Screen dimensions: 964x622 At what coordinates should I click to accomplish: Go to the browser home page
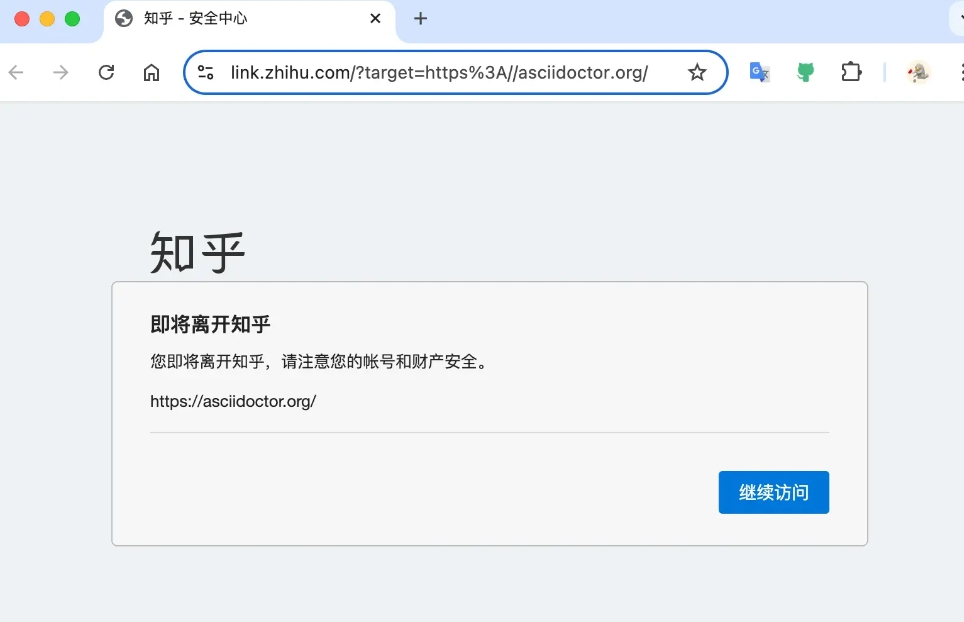click(151, 72)
